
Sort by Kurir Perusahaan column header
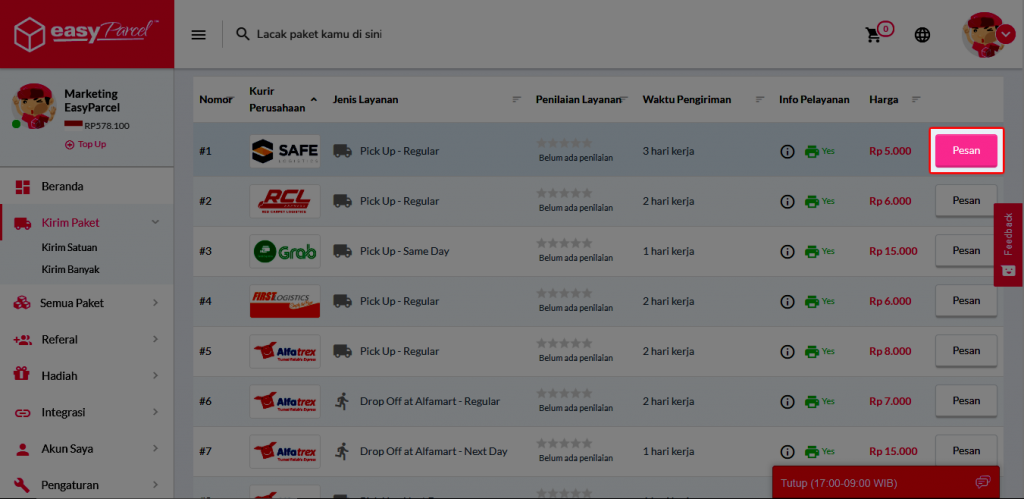tap(277, 98)
